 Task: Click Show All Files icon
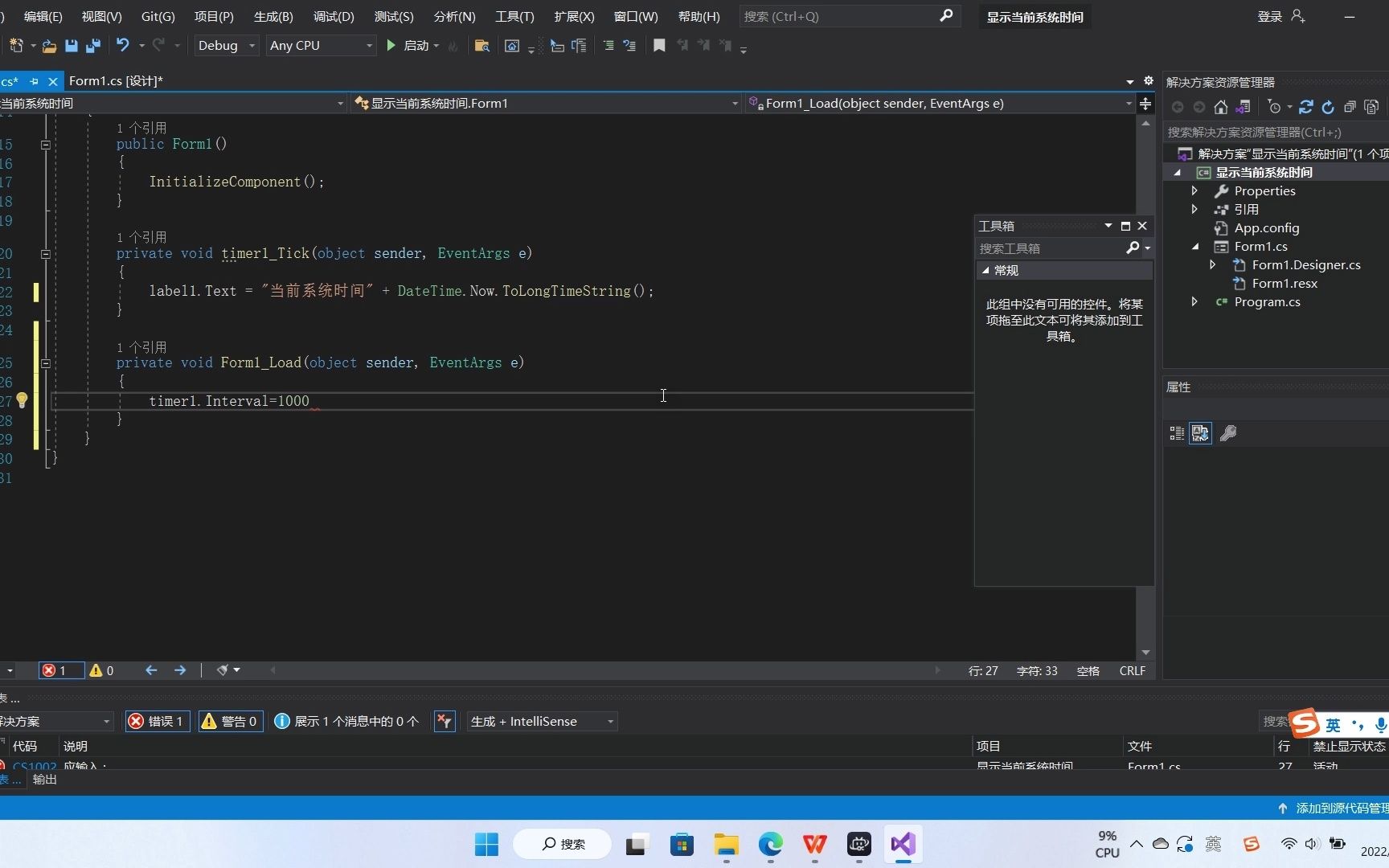pyautogui.click(x=1371, y=107)
